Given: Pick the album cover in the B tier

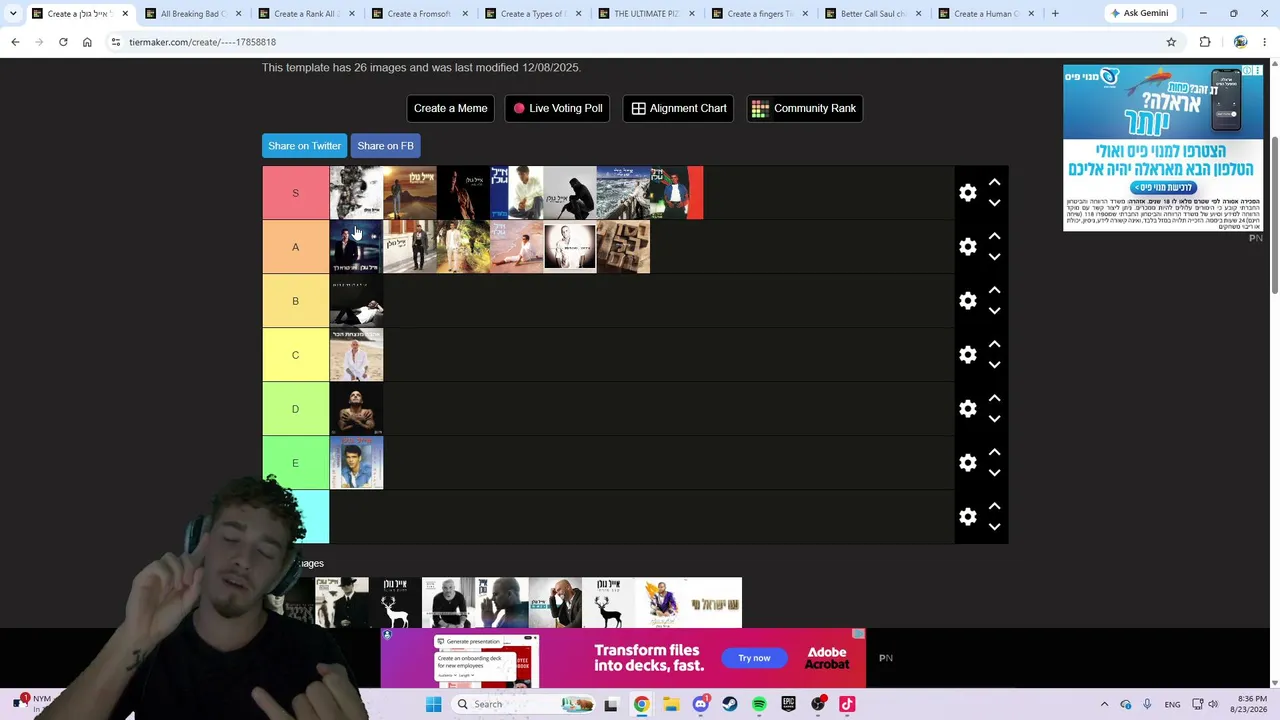Looking at the screenshot, I should [x=356, y=300].
